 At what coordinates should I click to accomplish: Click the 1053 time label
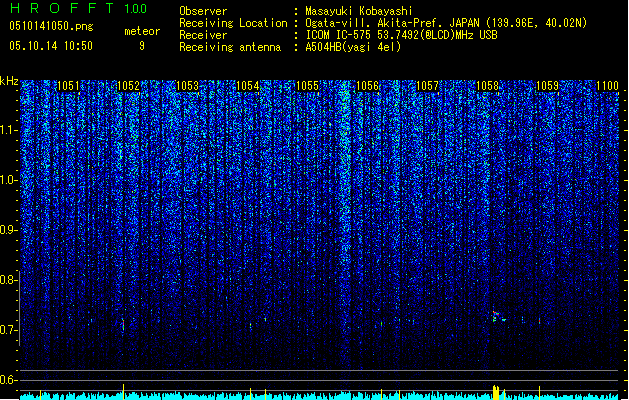coord(188,85)
